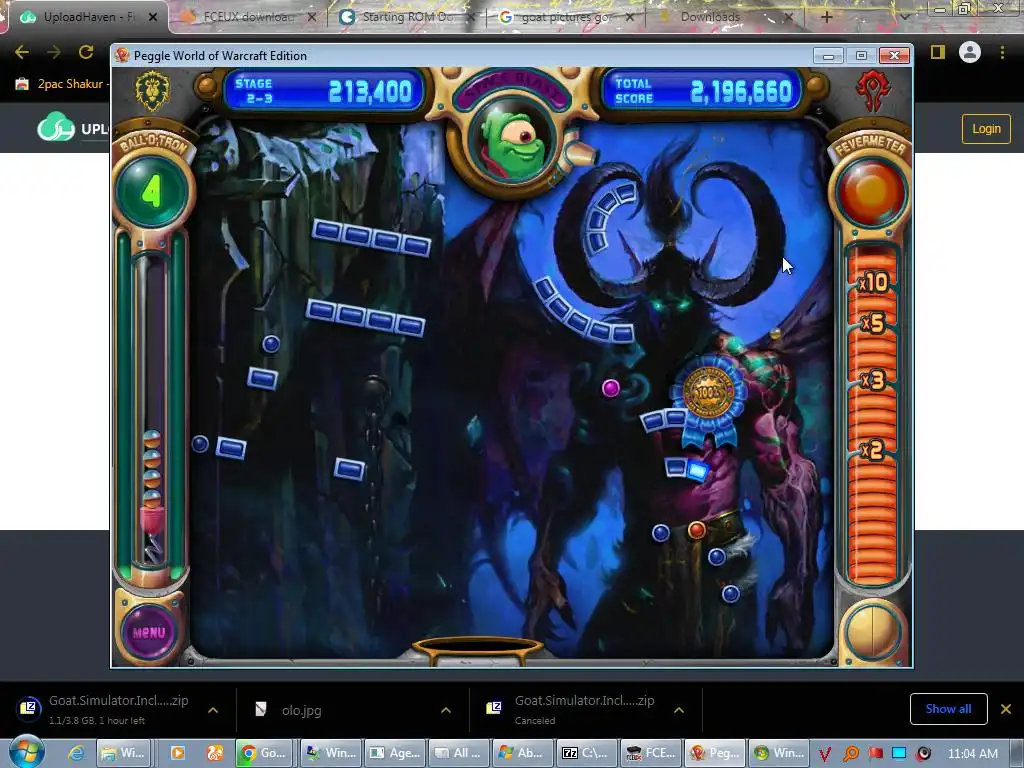Launch Internet Explorer from taskbar
Image resolution: width=1024 pixels, height=768 pixels.
(76, 753)
